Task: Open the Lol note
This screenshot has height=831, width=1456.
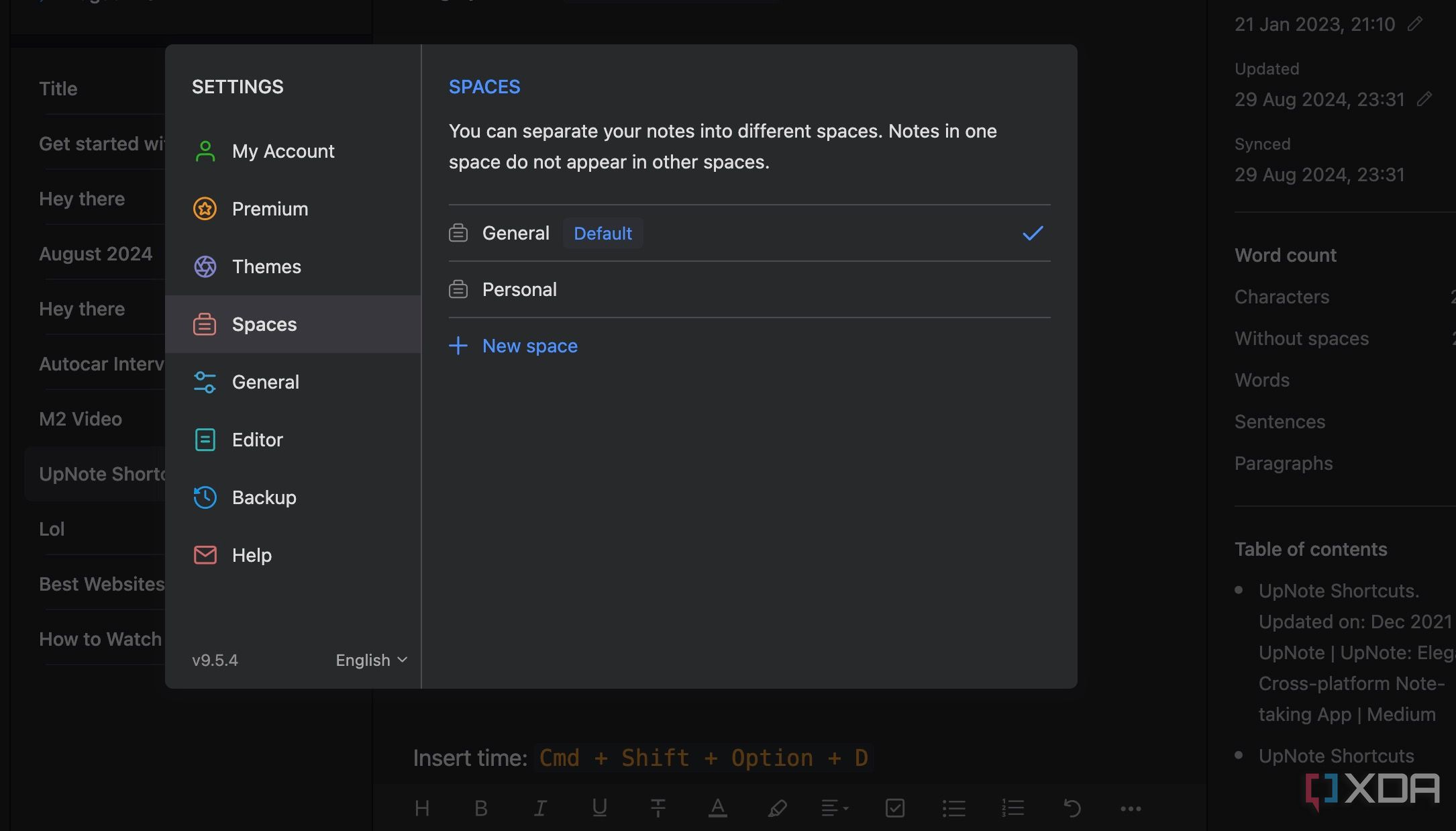Action: [52, 529]
